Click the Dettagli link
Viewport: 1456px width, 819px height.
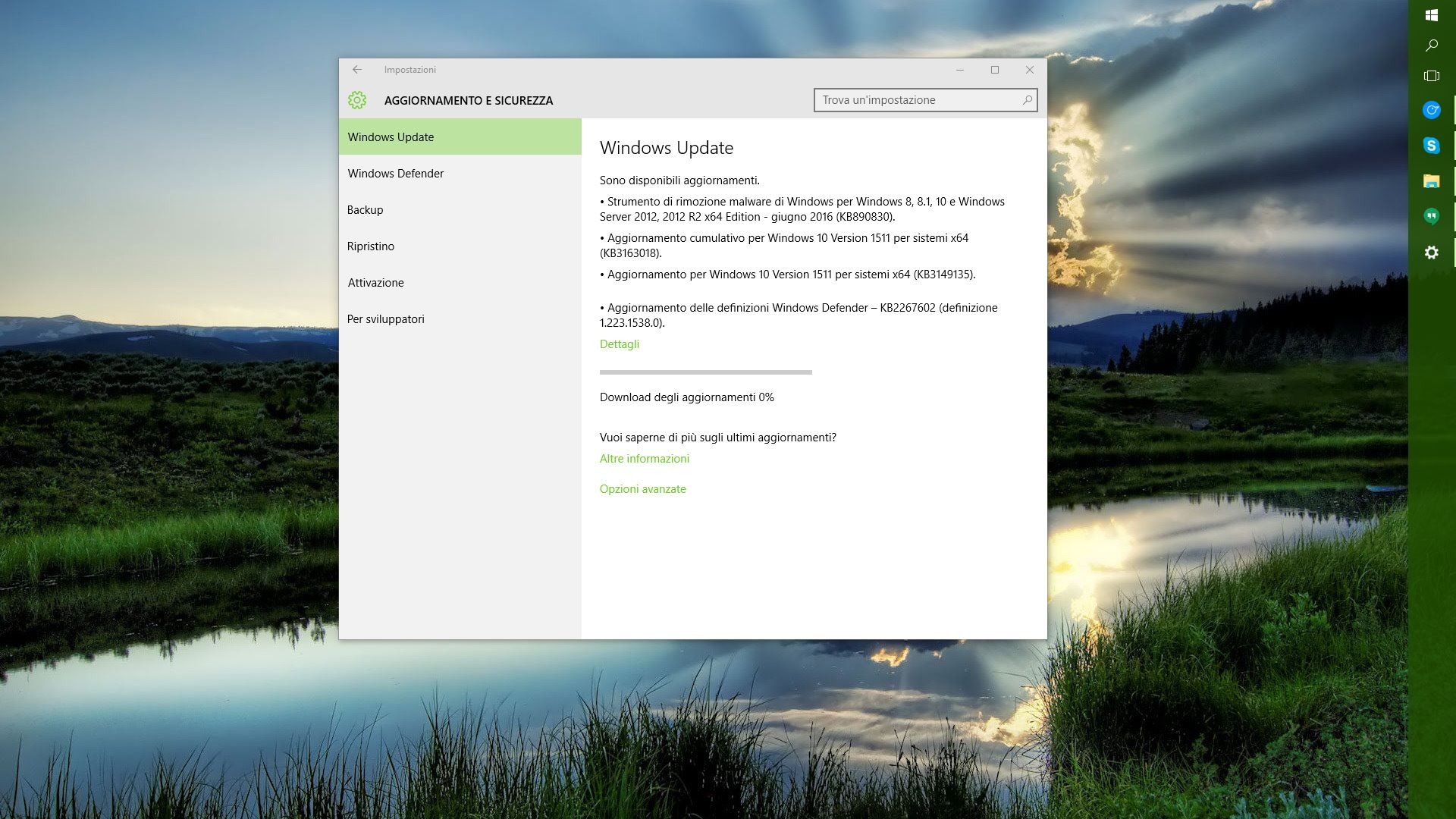coord(620,344)
